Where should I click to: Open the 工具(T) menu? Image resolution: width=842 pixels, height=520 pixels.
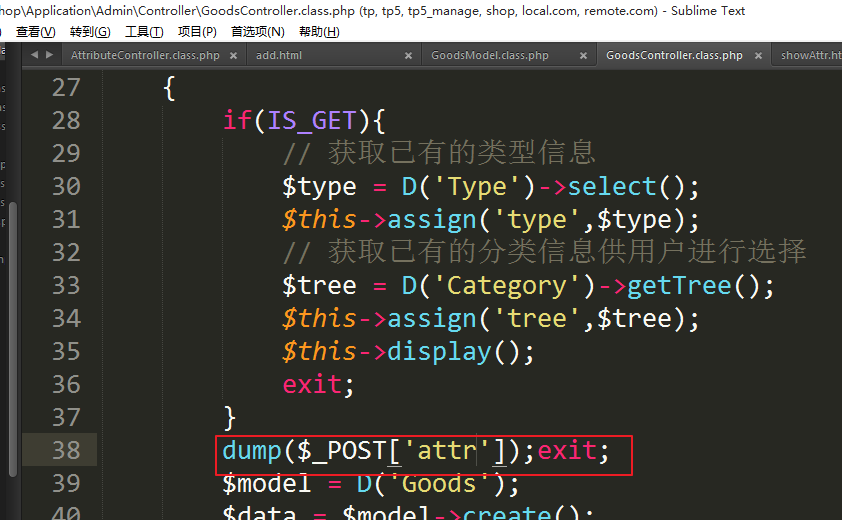coord(144,32)
